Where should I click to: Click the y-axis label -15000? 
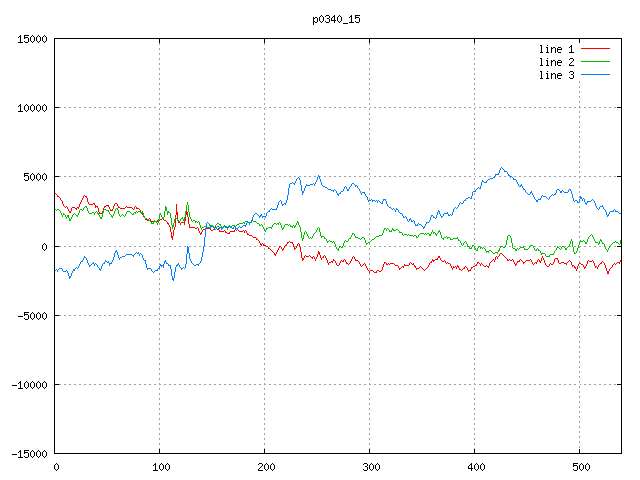[x=29, y=454]
